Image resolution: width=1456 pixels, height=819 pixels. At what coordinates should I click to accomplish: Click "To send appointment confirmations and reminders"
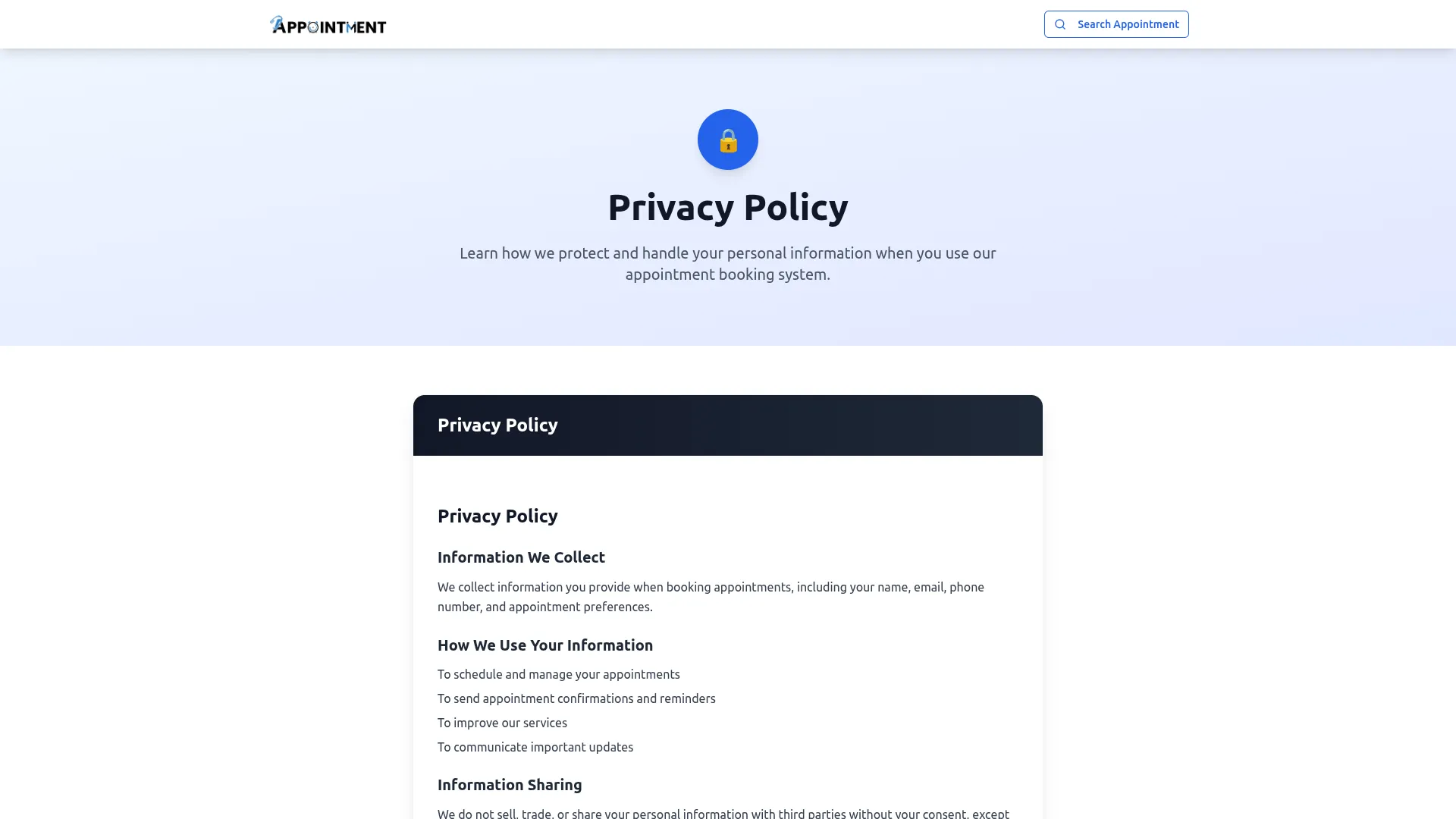pyautogui.click(x=576, y=698)
